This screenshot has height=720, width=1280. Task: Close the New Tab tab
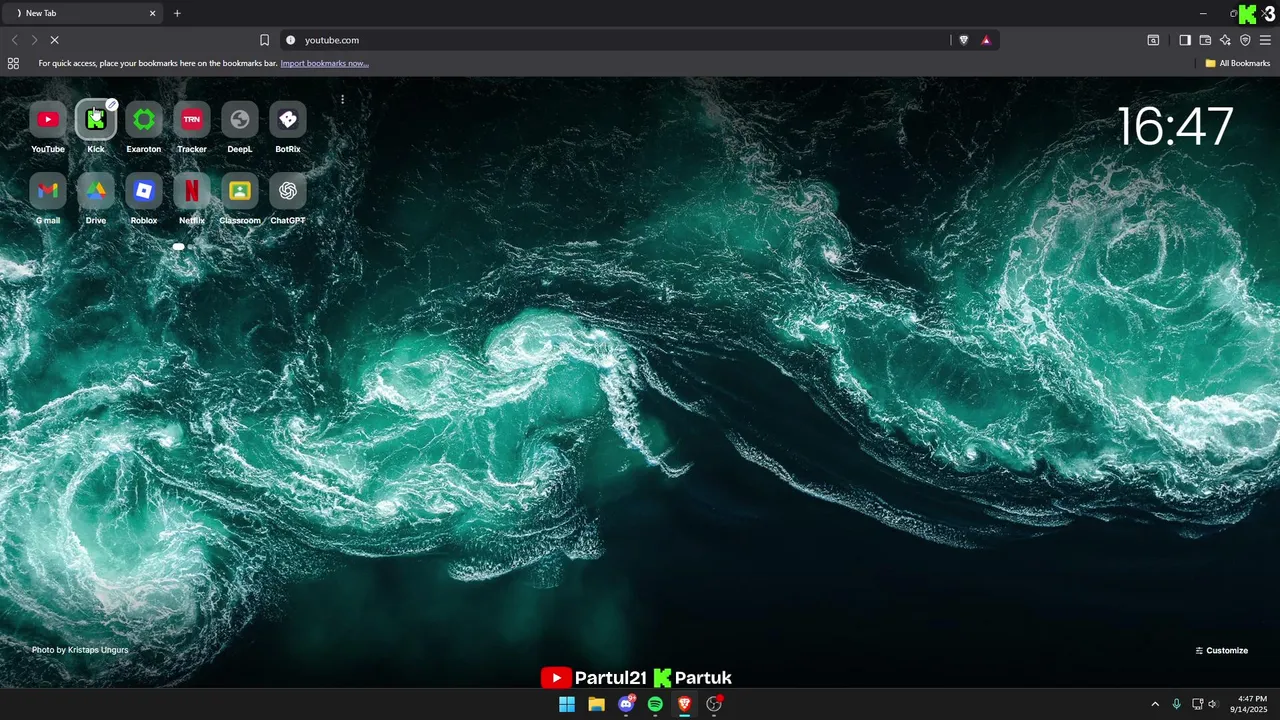tap(153, 13)
